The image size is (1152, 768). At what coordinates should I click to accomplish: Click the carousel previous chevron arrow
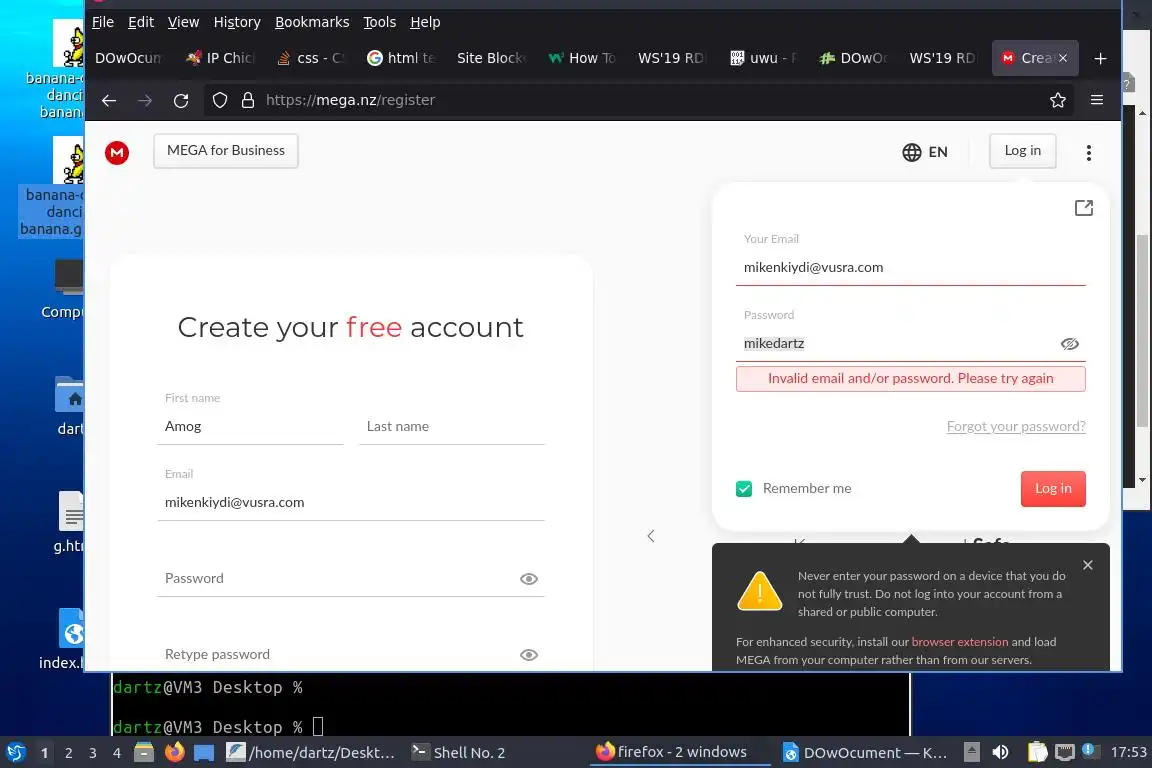(x=651, y=536)
